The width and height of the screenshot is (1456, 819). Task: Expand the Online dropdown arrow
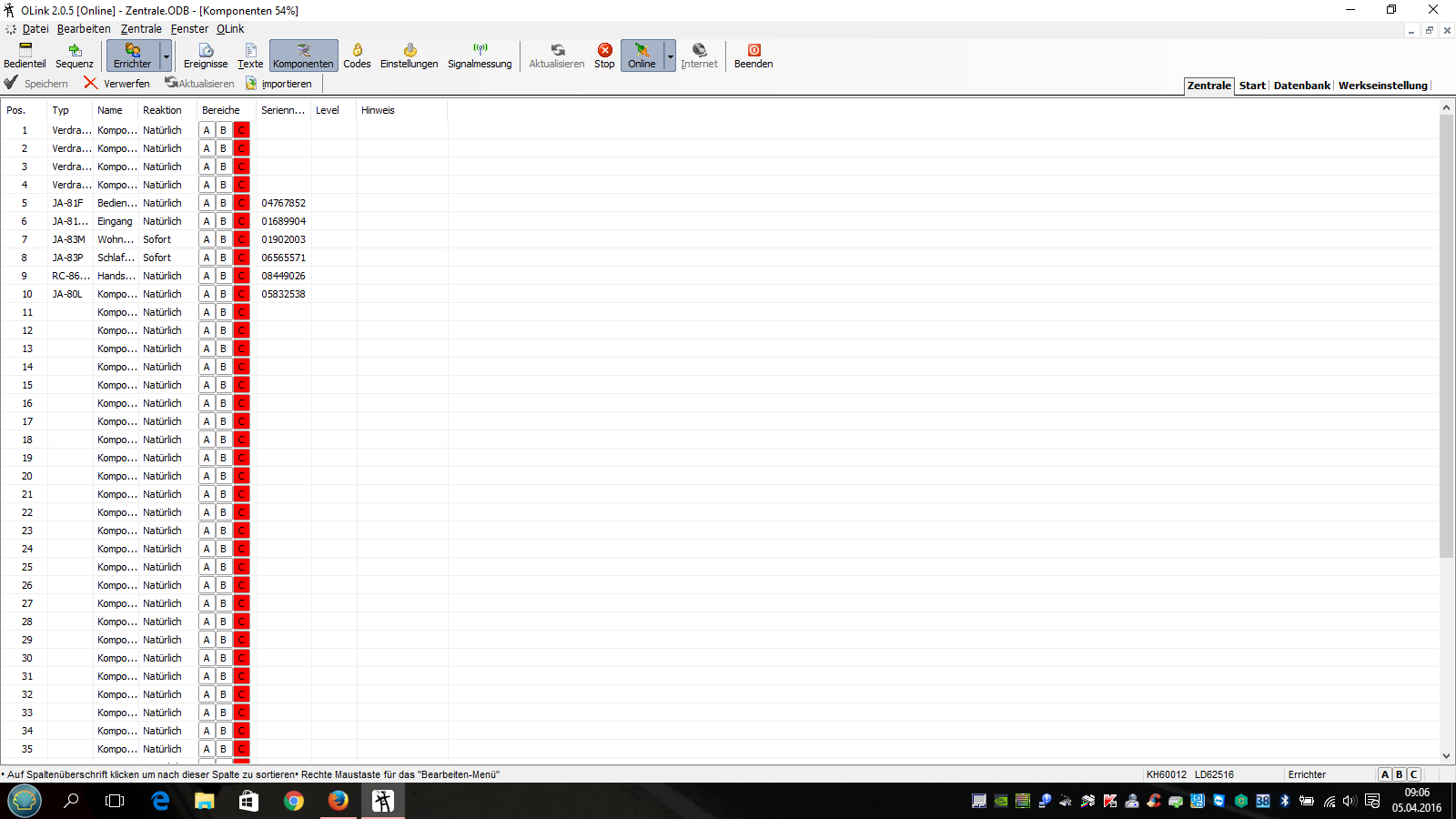point(671,56)
